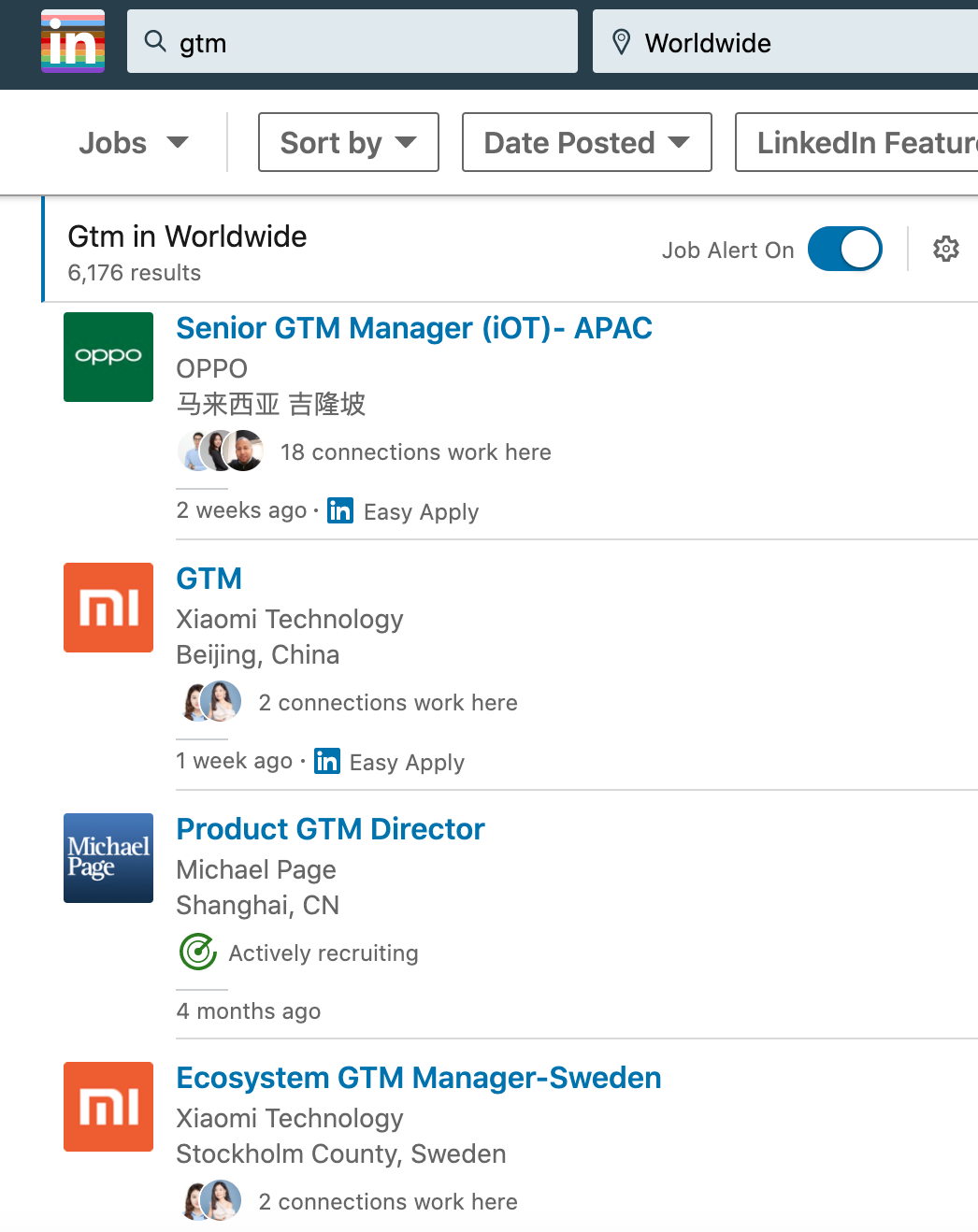
Task: Open Product GTM Director job listing
Action: (x=330, y=829)
